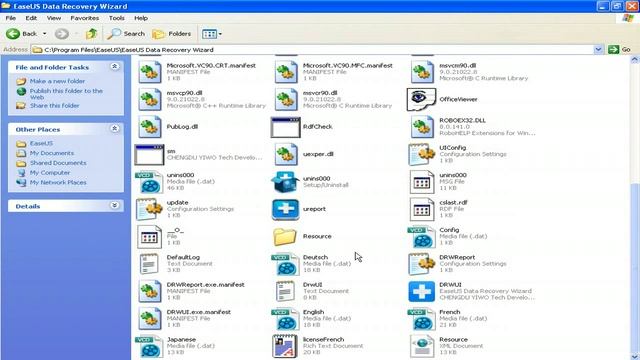Screen dimensions: 640x360
Task: Select the msvcm90.dll file name
Action: [x=458, y=66]
